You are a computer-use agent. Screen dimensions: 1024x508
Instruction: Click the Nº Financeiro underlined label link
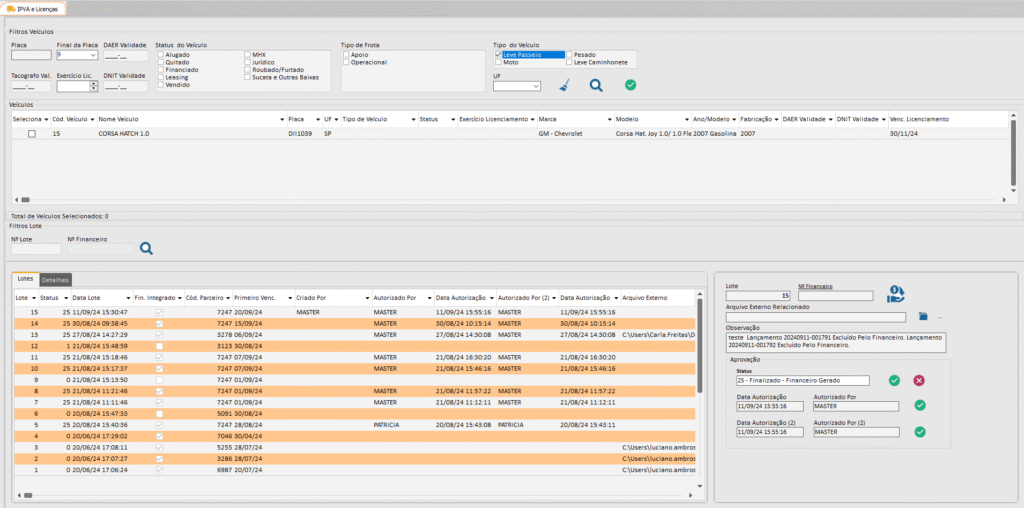(813, 286)
